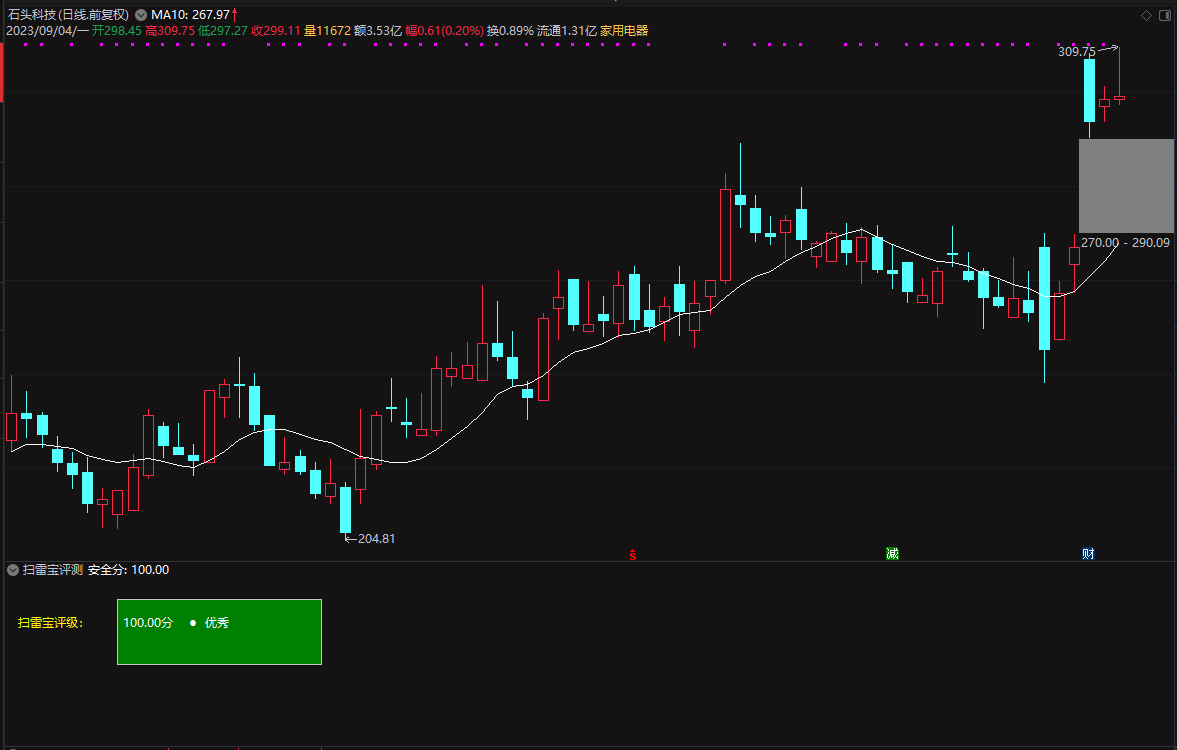1177x750 pixels.
Task: Click the green 减 marker on timeline
Action: tap(892, 554)
